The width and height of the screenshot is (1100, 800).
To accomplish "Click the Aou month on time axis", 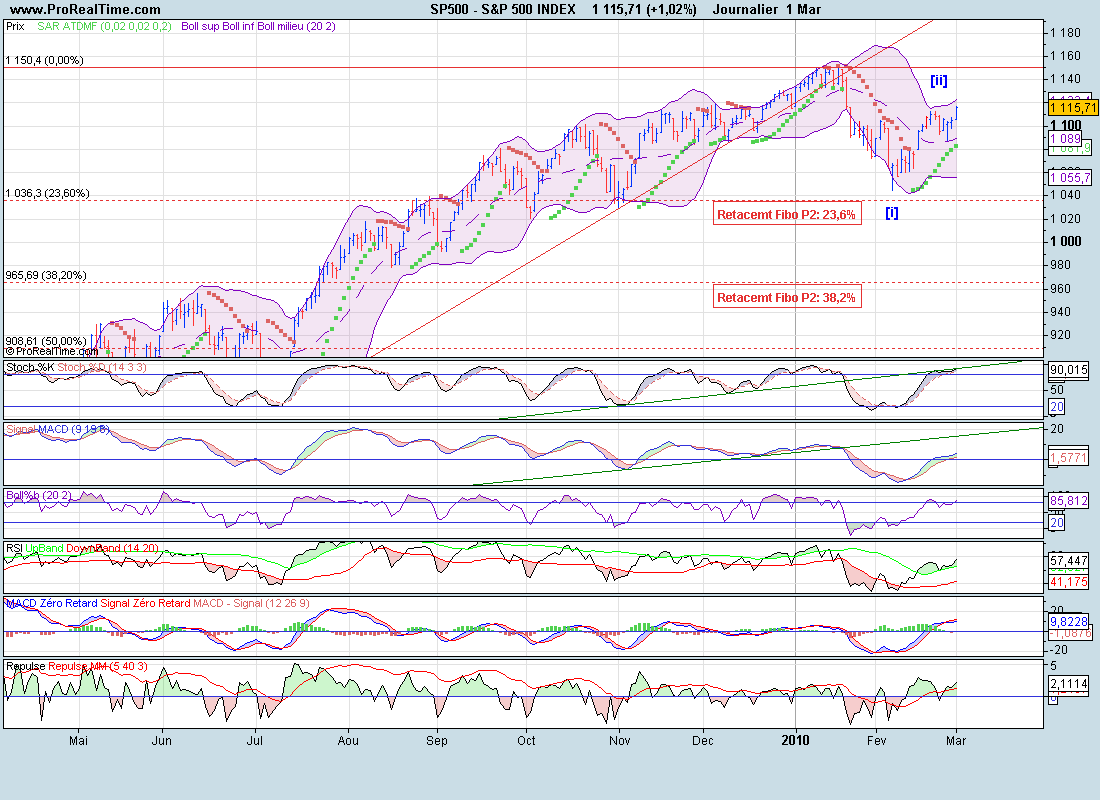I will click(348, 740).
